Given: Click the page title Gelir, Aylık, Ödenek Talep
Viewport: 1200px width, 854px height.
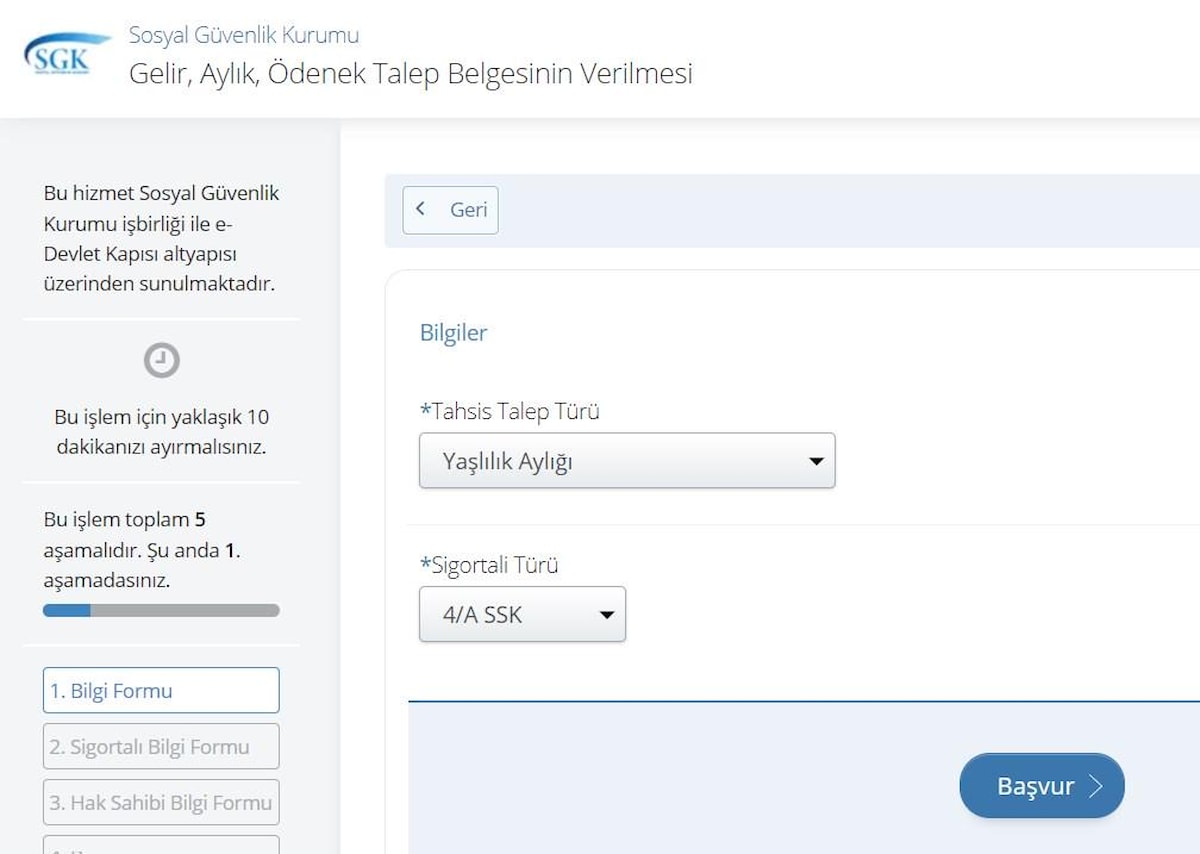Looking at the screenshot, I should pos(410,74).
